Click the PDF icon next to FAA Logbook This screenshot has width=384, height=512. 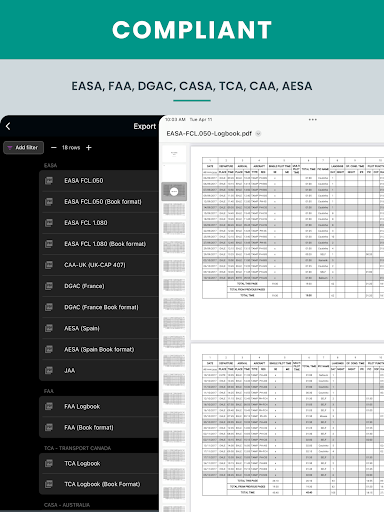pyautogui.click(x=49, y=406)
